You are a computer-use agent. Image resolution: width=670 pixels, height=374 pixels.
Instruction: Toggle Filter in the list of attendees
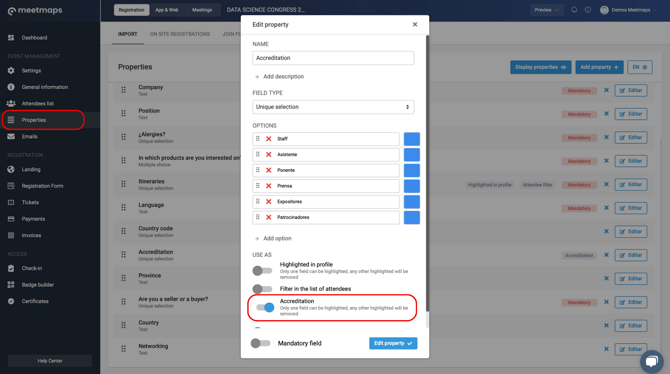point(262,289)
